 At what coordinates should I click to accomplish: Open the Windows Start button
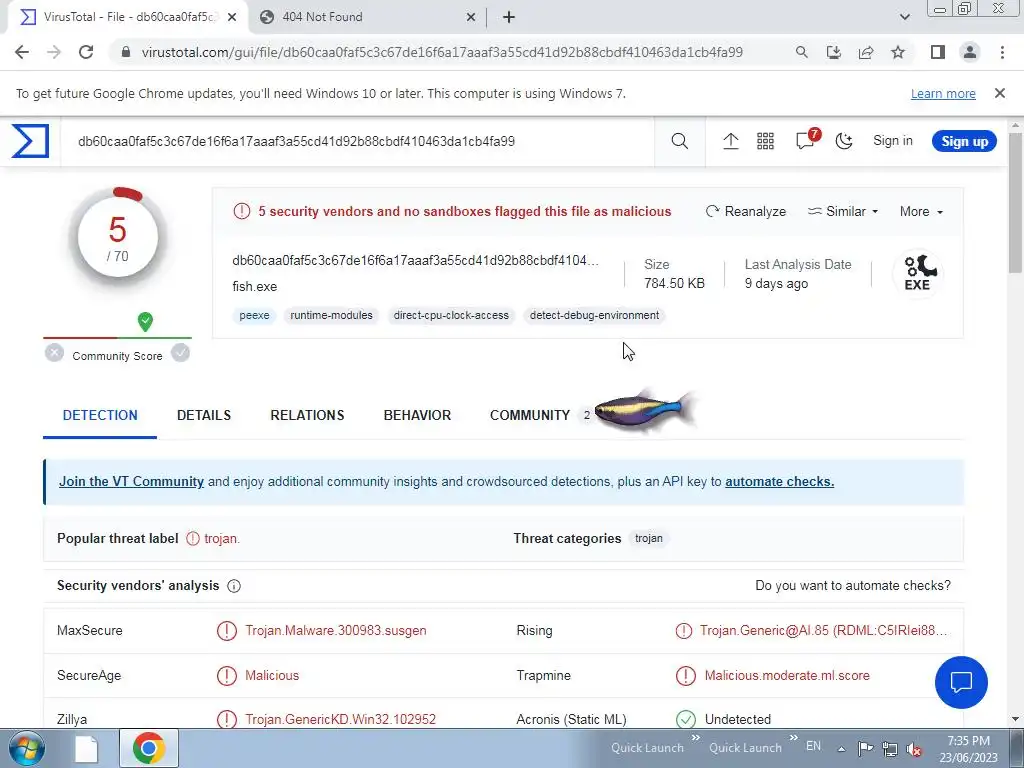pyautogui.click(x=26, y=748)
